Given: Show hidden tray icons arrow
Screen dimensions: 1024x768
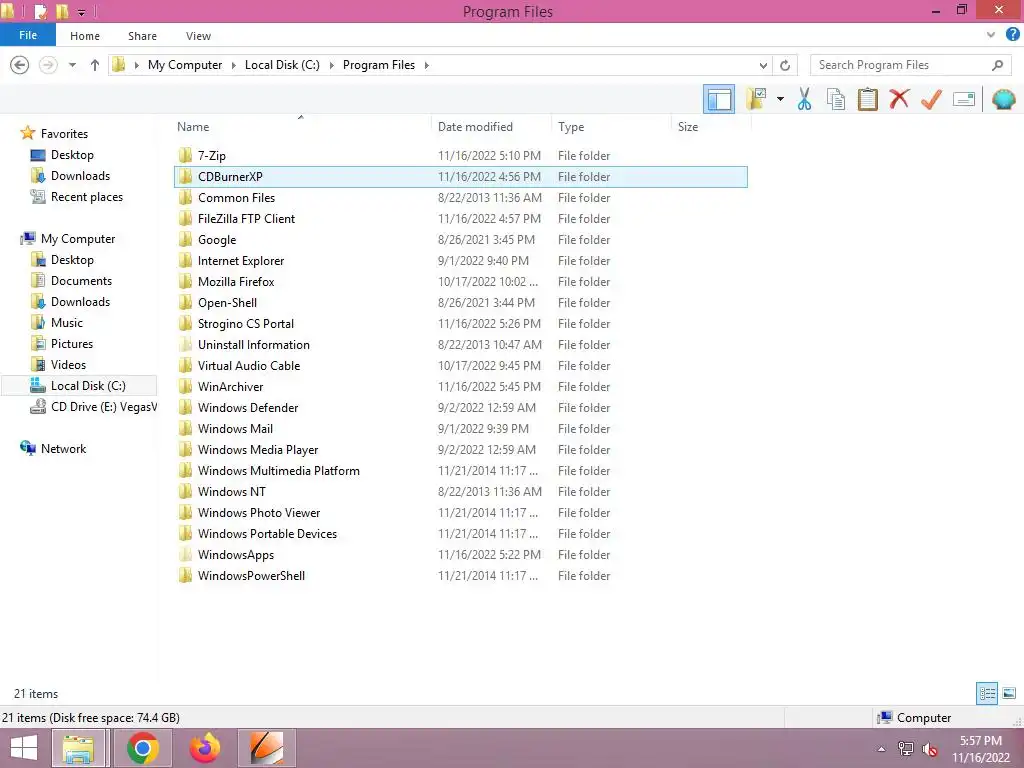Looking at the screenshot, I should 882,749.
